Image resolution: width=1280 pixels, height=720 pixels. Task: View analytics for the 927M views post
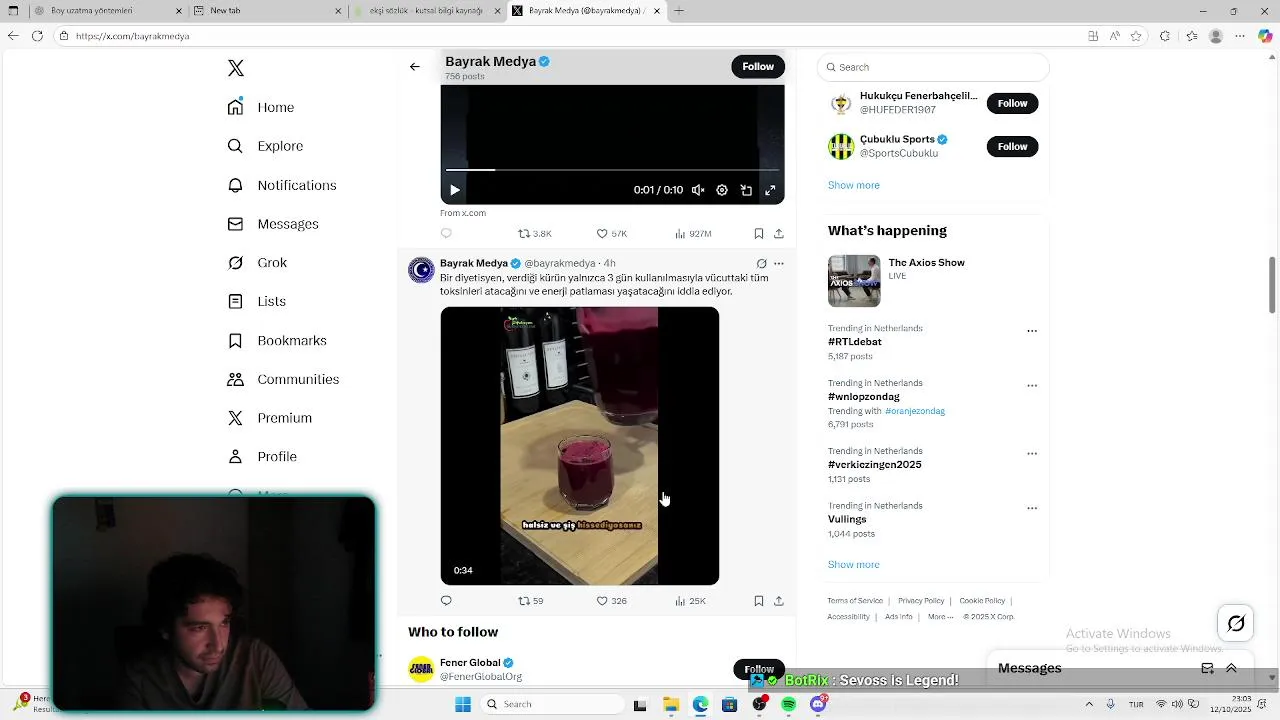[693, 233]
